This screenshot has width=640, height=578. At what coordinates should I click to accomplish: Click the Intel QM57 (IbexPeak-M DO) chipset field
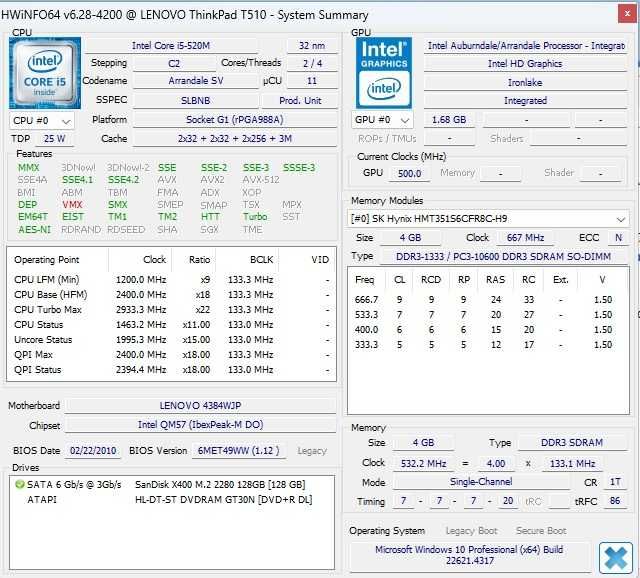point(200,425)
